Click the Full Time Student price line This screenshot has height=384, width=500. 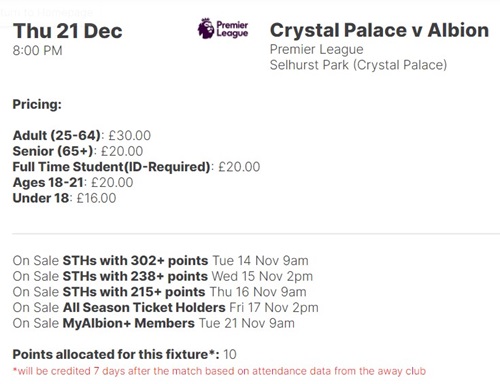tap(136, 167)
